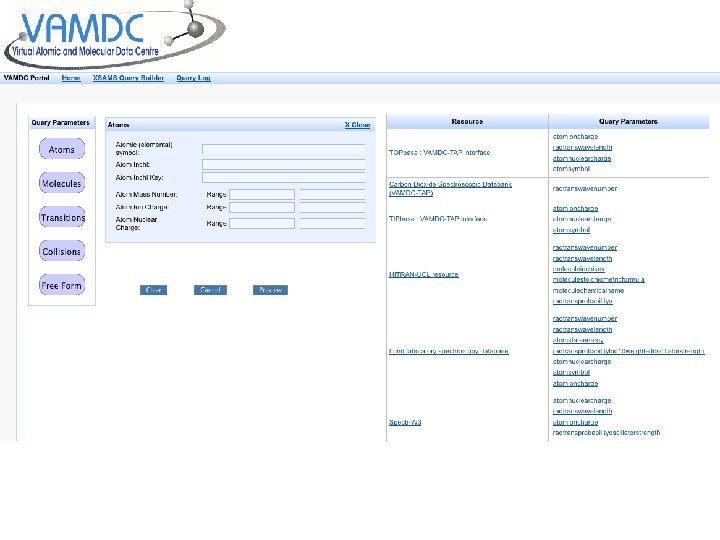Open the Carbon Dioxide Spectroscopic Databank link

point(450,188)
